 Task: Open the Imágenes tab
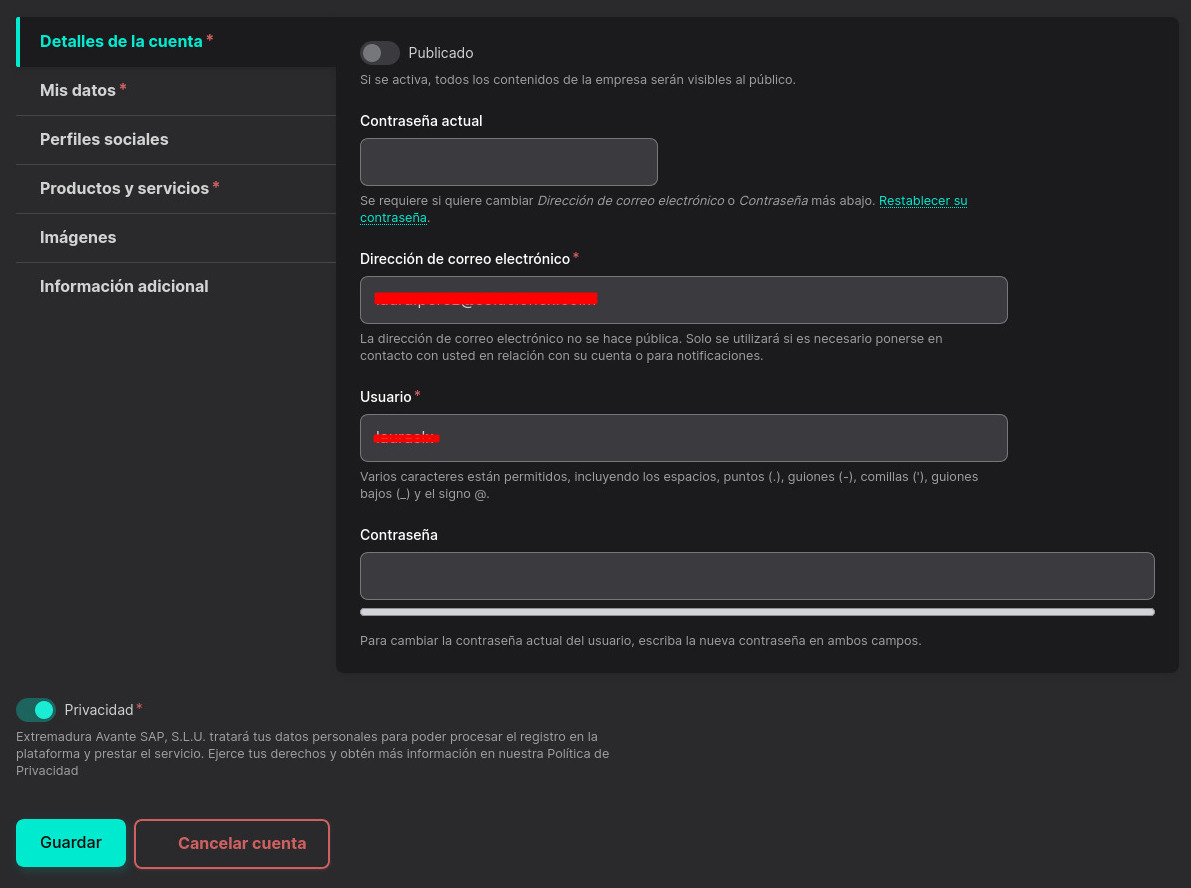tap(78, 238)
